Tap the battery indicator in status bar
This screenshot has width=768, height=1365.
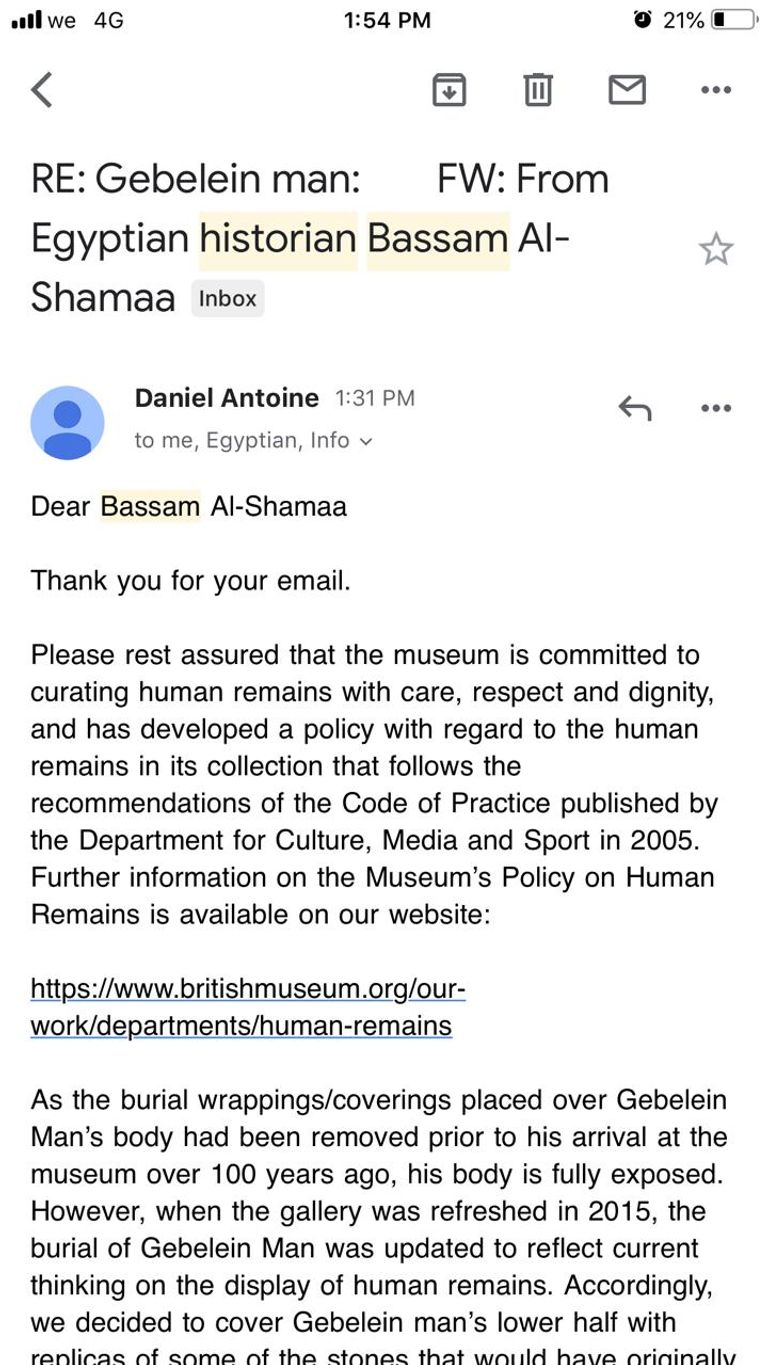(735, 20)
